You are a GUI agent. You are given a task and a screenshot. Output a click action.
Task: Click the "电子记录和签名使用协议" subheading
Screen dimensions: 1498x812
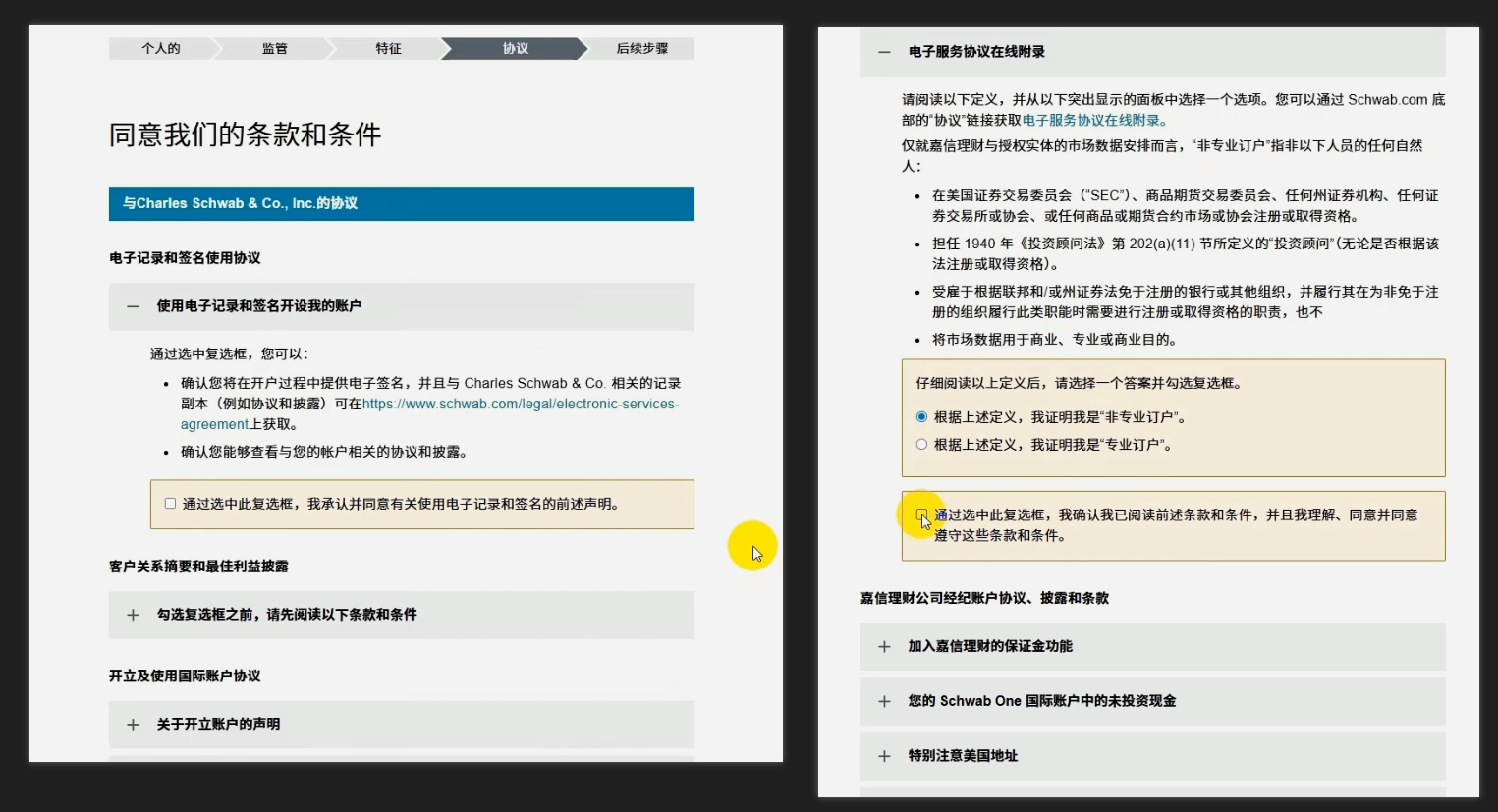(x=185, y=258)
